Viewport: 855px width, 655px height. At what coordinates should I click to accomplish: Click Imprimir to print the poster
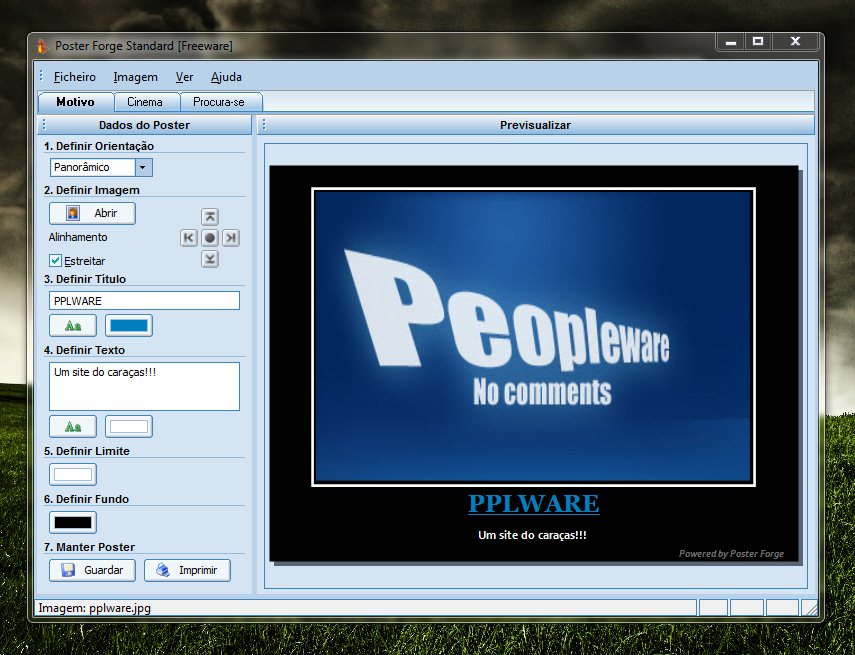tap(187, 570)
